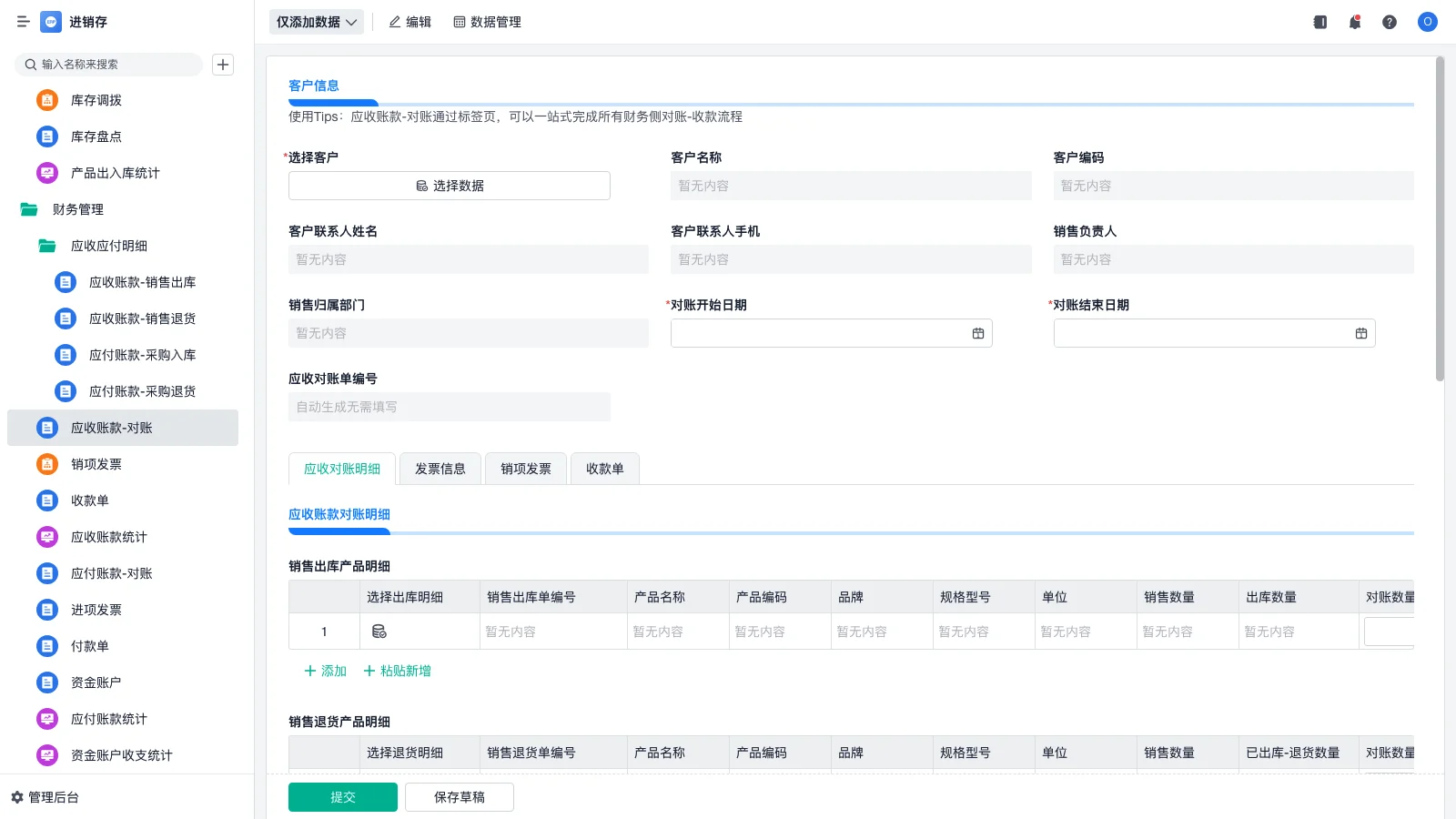Open the 仅添加数据 dropdown
The image size is (1456, 819).
[x=317, y=22]
